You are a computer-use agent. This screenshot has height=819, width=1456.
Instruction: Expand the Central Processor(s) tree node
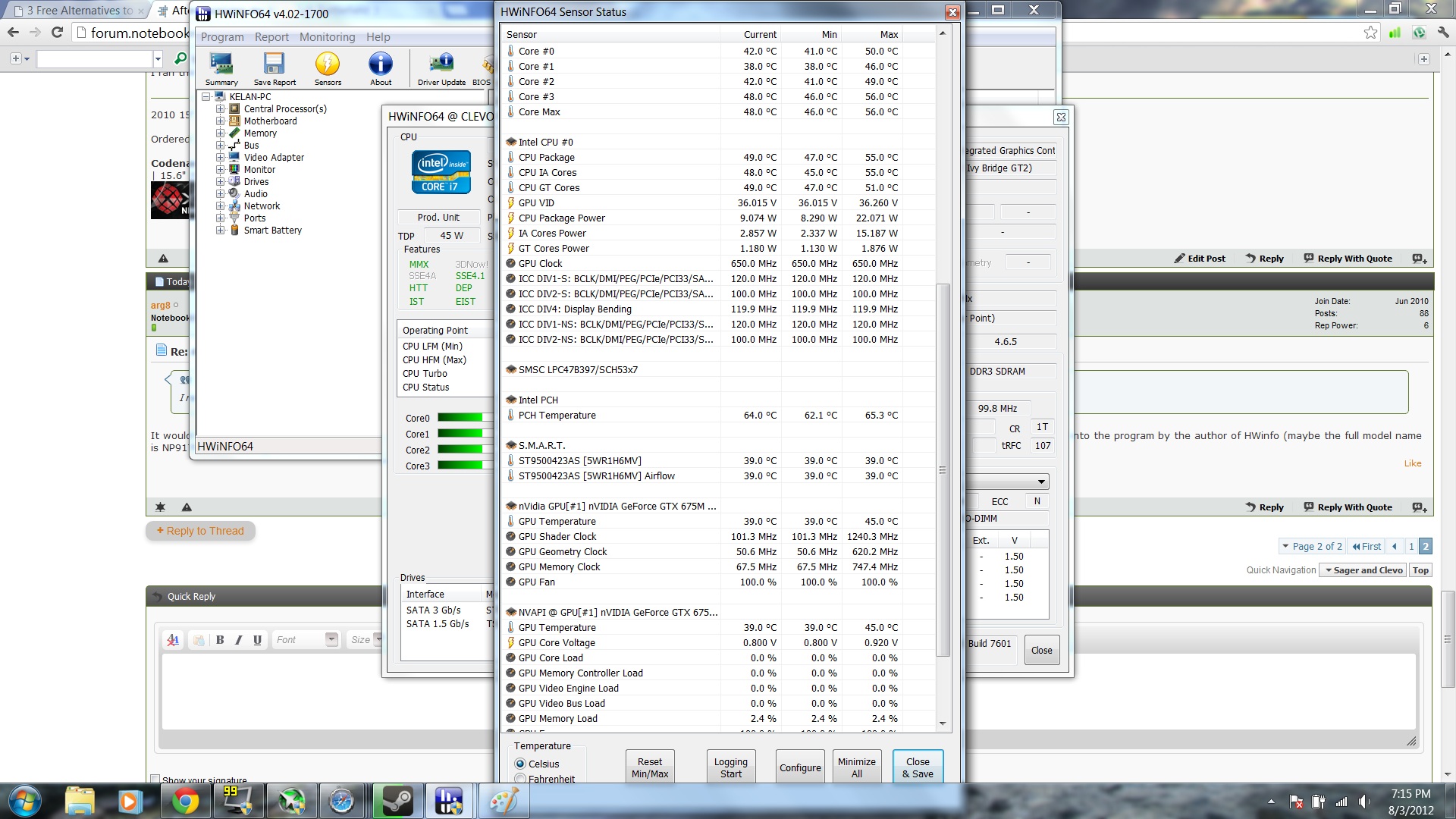[x=220, y=109]
